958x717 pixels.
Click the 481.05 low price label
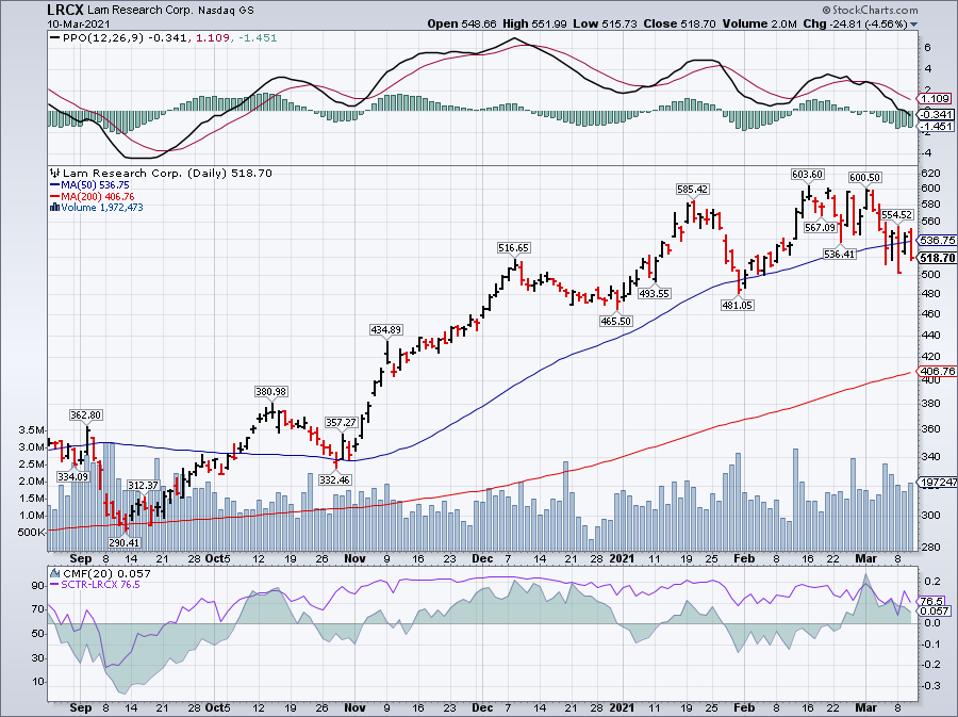pyautogui.click(x=737, y=305)
